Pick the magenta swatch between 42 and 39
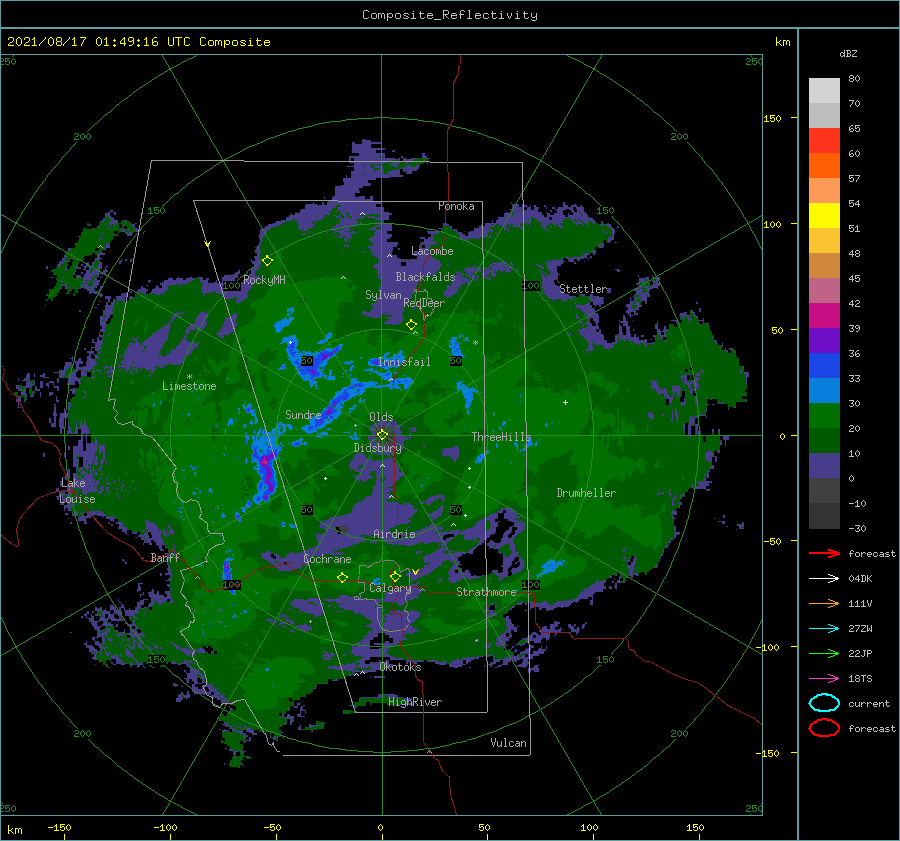The height and width of the screenshot is (841, 900). [x=824, y=316]
